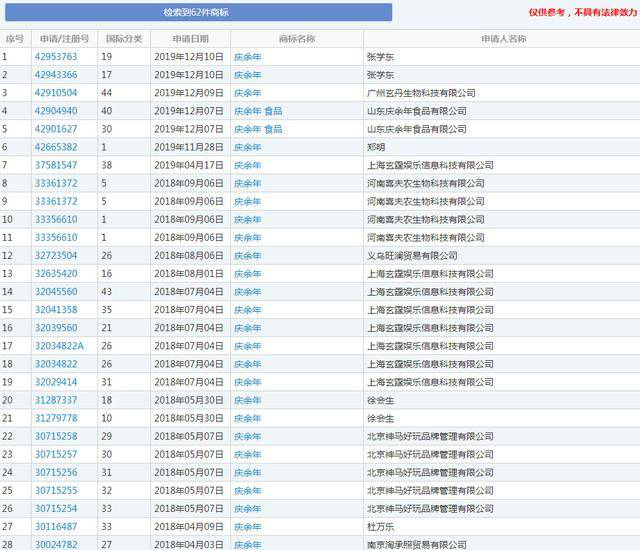Open registration number 32034822A

pyautogui.click(x=60, y=346)
